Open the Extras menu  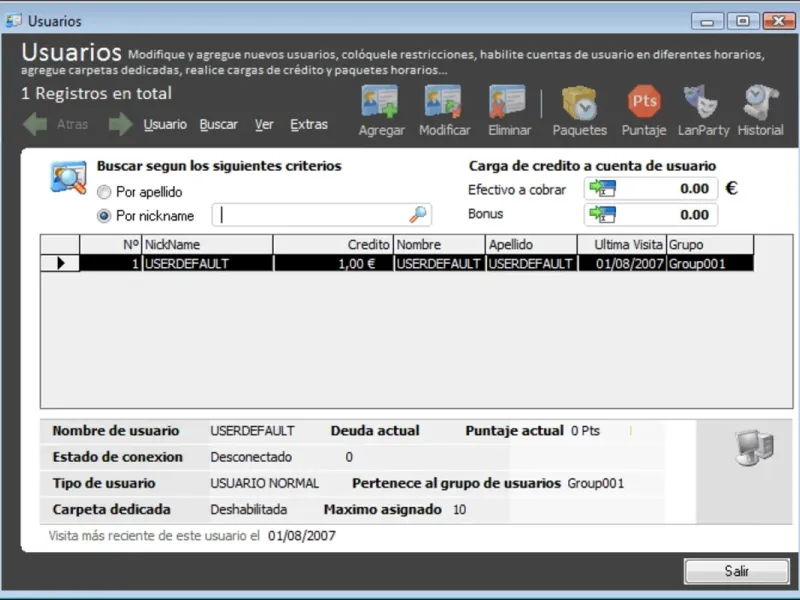[x=309, y=124]
